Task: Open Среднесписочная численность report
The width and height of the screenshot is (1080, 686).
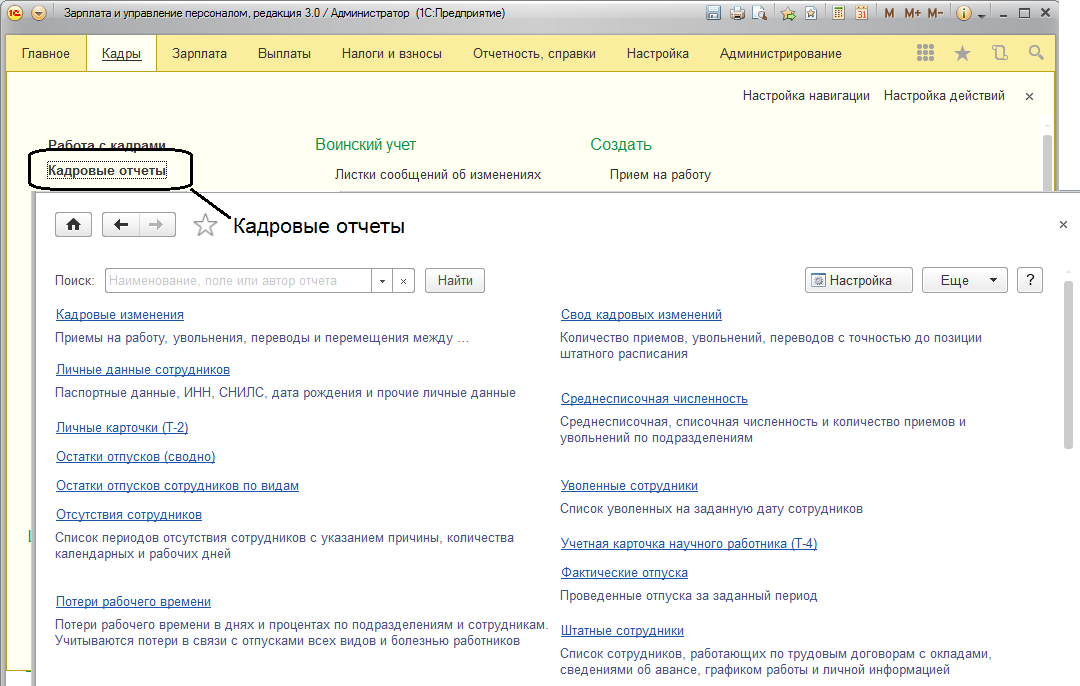Action: tap(654, 399)
